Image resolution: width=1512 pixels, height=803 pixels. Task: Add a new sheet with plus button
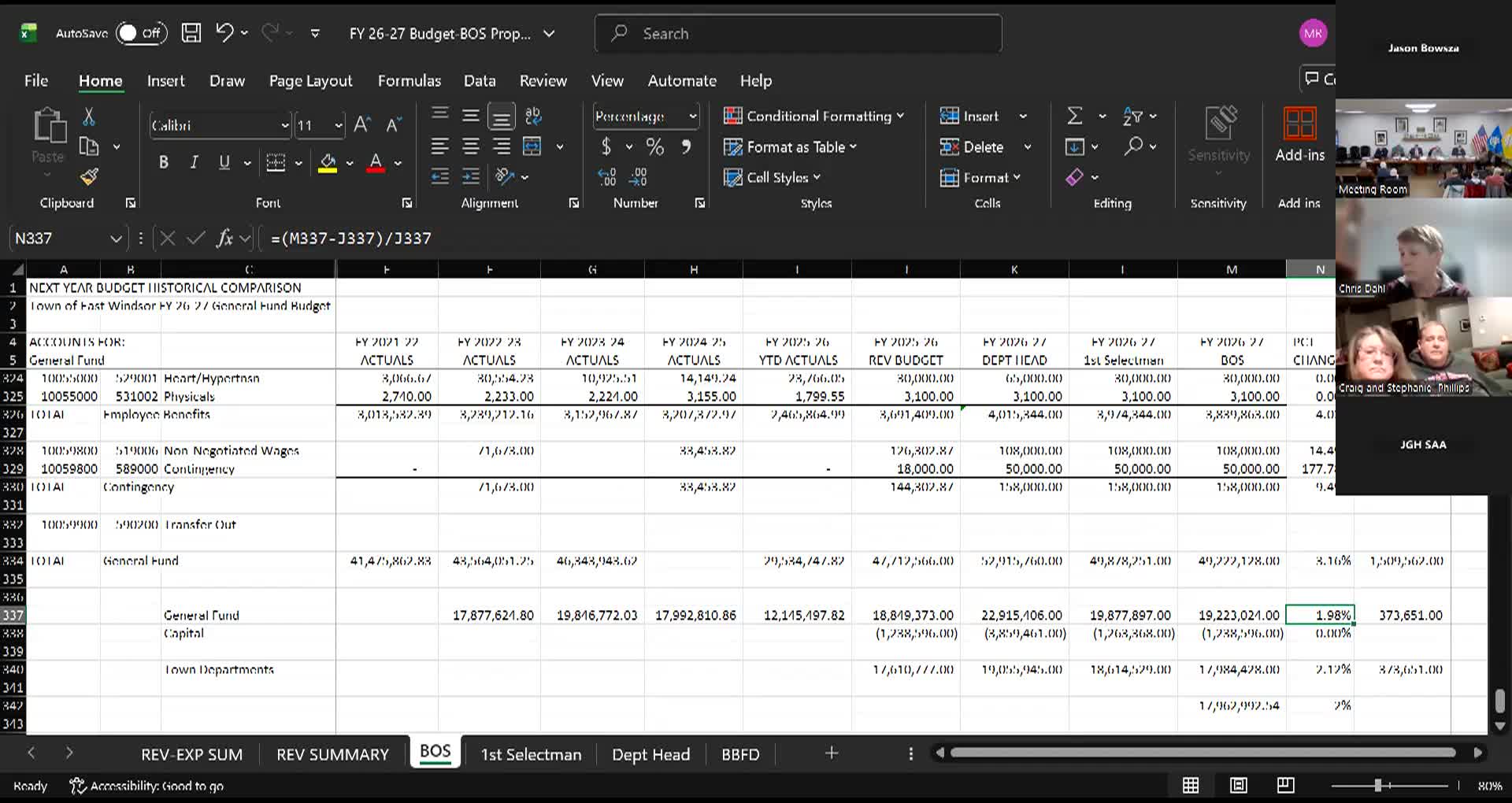831,753
